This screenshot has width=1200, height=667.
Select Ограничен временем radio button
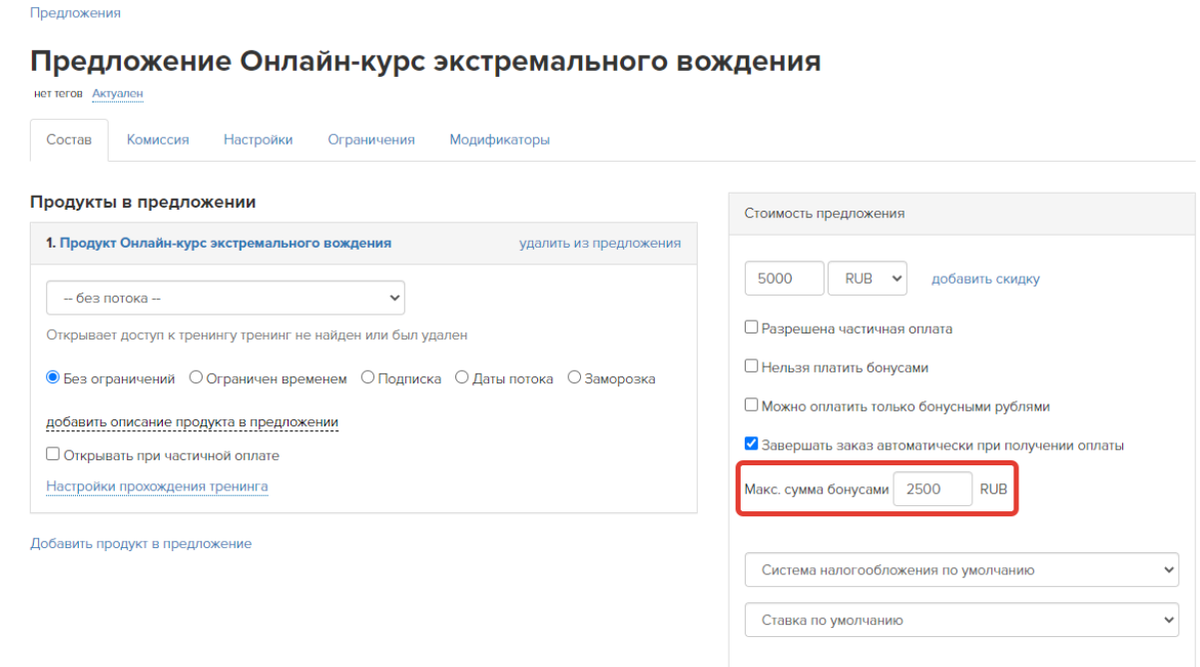click(196, 378)
